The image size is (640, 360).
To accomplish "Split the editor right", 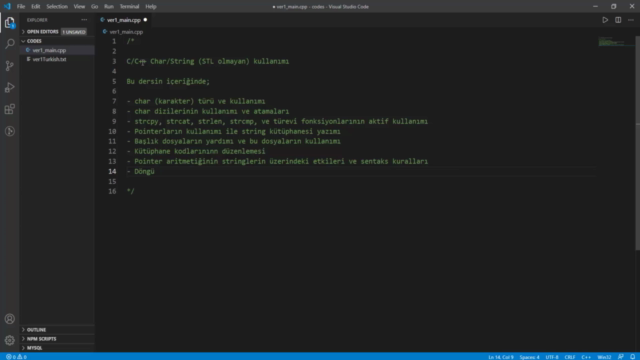I will tap(618, 20).
